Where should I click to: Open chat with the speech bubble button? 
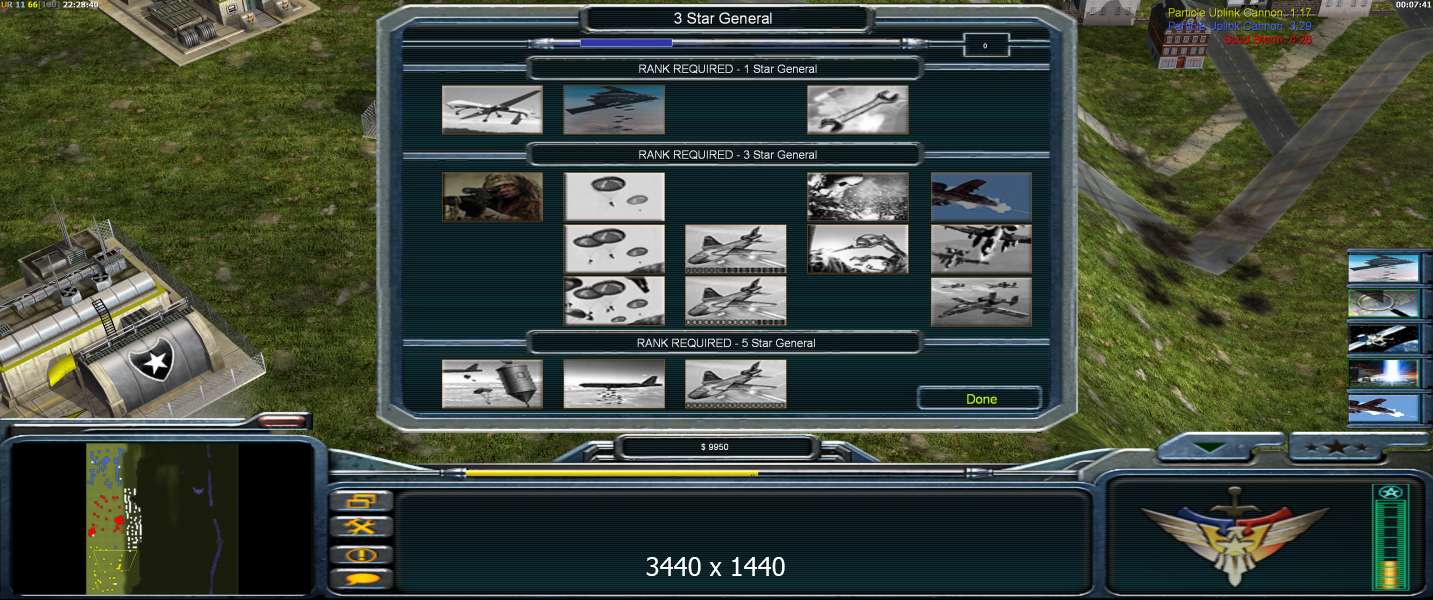point(361,579)
